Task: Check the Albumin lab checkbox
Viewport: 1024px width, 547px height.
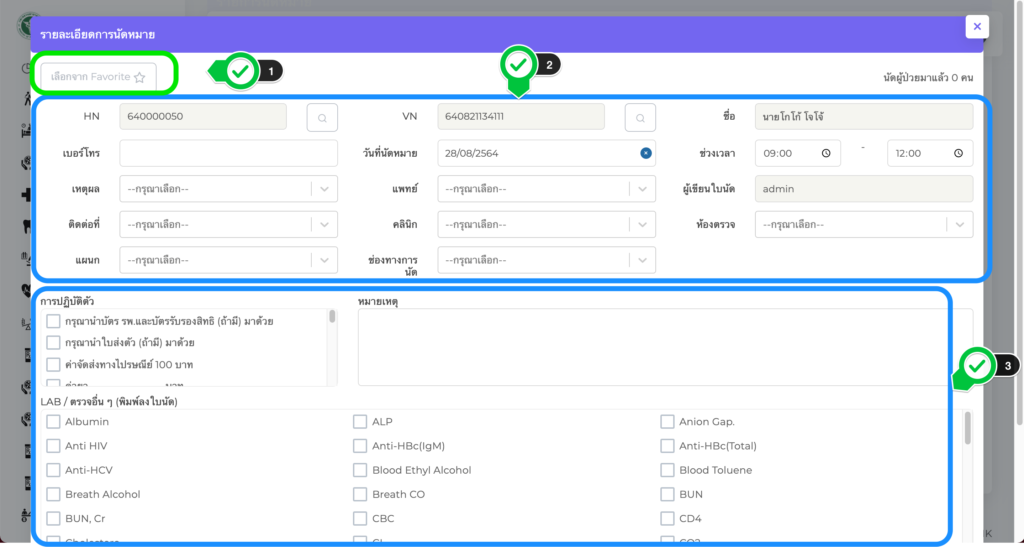Action: point(54,422)
